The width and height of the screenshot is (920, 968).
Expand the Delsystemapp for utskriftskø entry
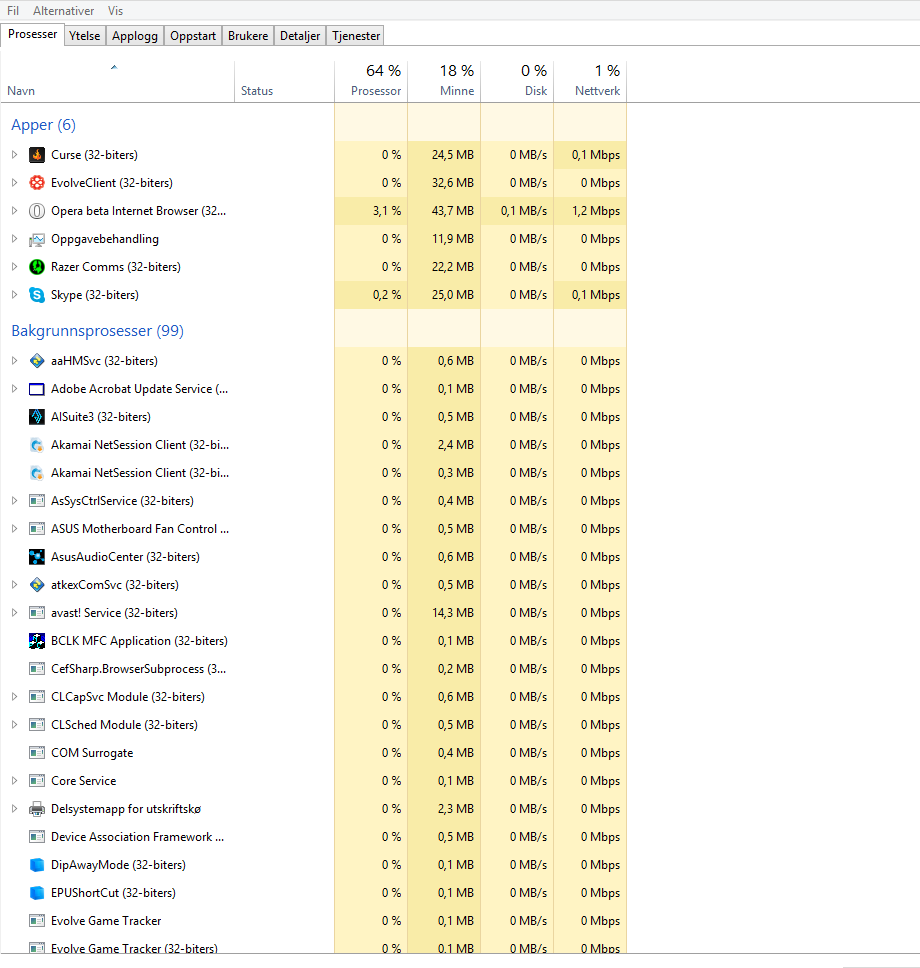14,809
